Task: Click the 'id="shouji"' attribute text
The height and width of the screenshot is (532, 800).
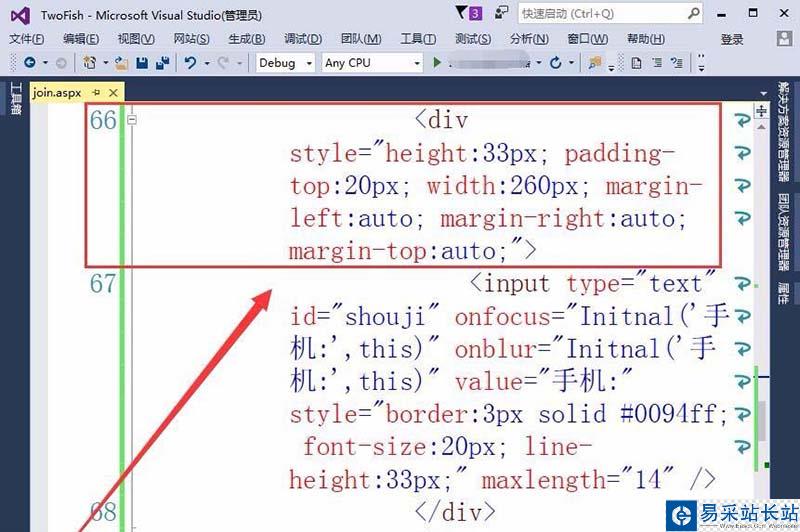Action: pos(364,316)
